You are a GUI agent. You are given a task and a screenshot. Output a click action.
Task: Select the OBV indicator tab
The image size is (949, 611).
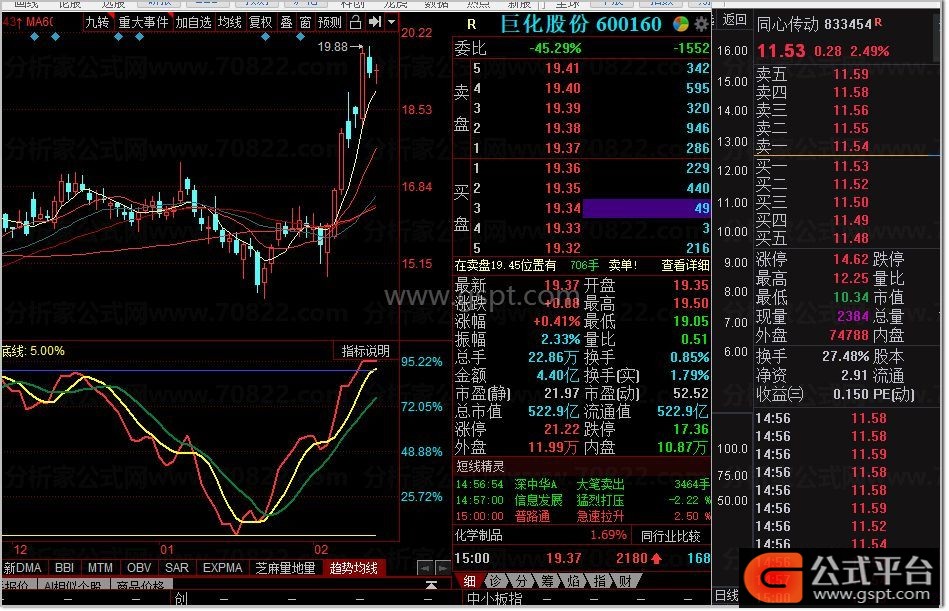click(x=139, y=568)
